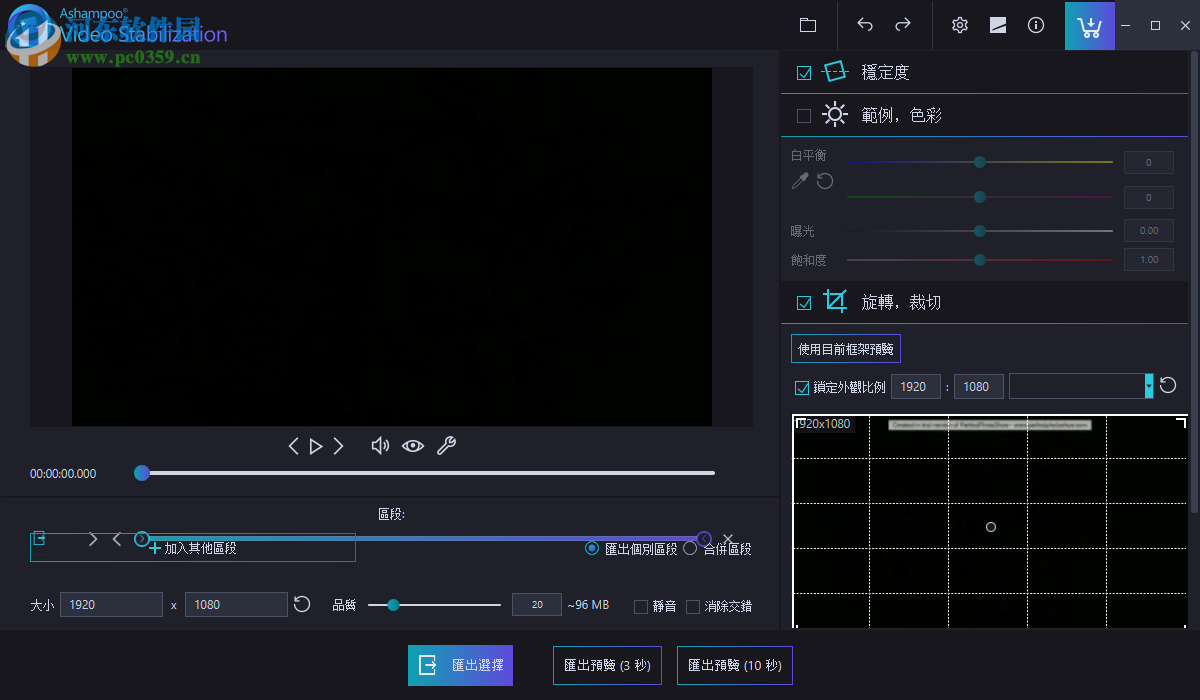Open the wrench tools icon below the preview
Viewport: 1200px width, 700px height.
click(x=446, y=445)
